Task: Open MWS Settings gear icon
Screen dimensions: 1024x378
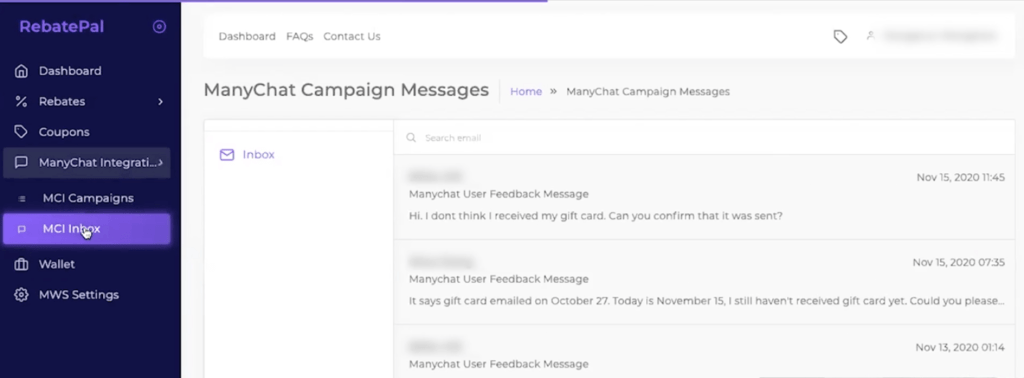Action: coord(21,295)
